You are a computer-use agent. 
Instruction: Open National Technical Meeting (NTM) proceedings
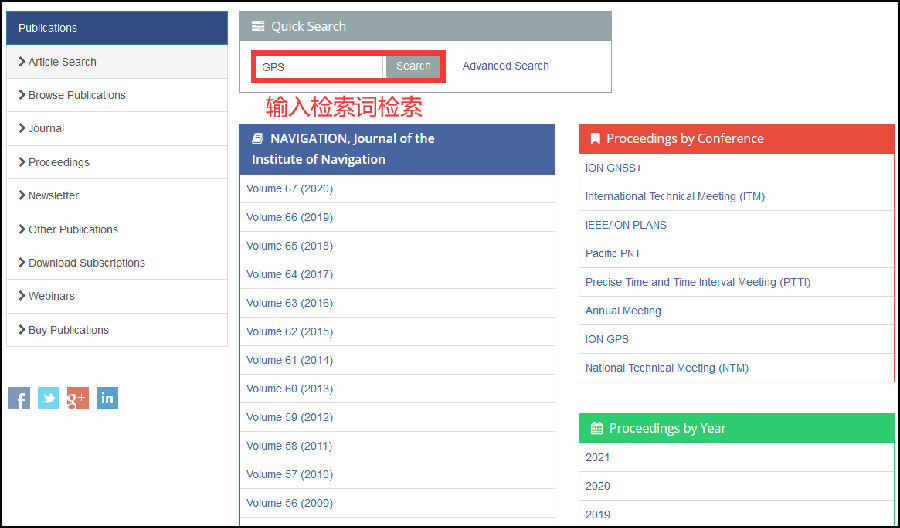[666, 367]
